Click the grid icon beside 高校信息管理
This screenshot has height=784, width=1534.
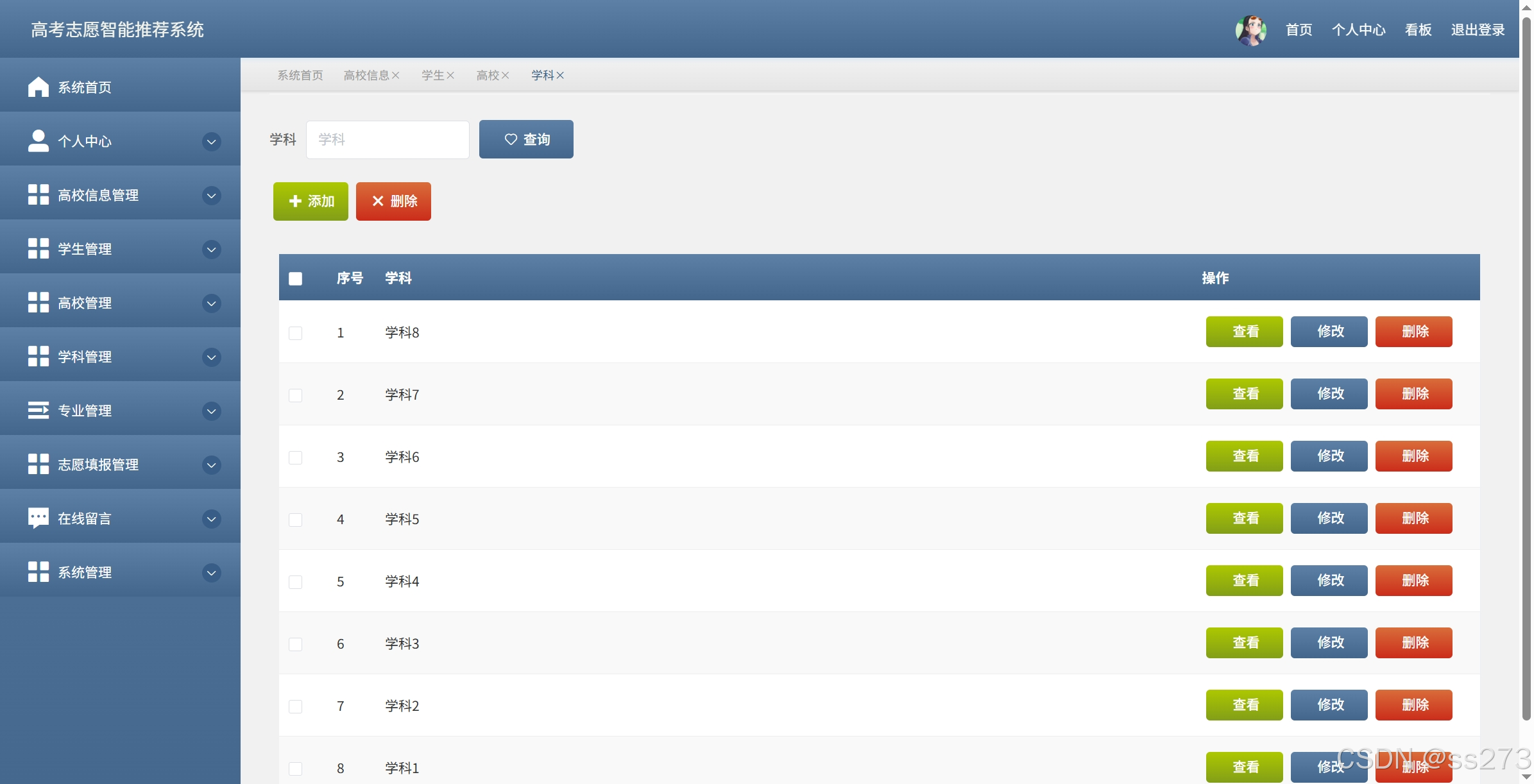38,194
